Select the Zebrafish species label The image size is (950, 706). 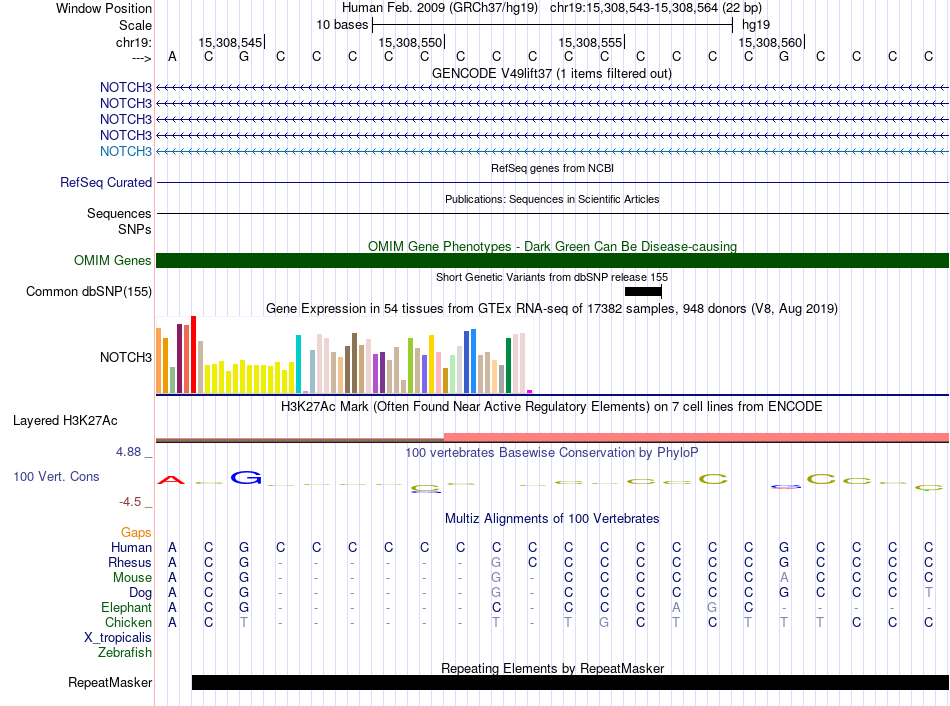[125, 653]
